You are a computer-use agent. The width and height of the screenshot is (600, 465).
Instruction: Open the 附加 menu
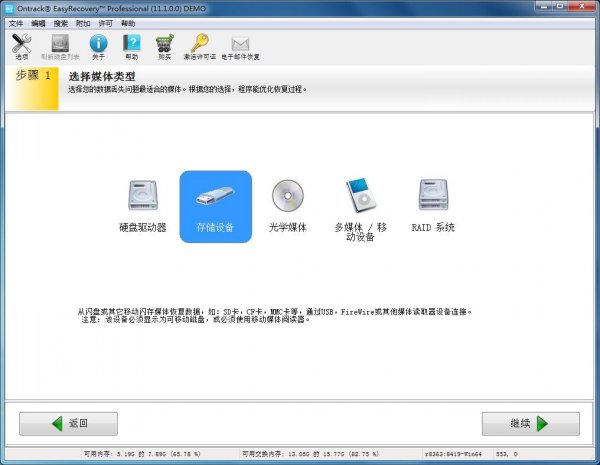(x=82, y=22)
